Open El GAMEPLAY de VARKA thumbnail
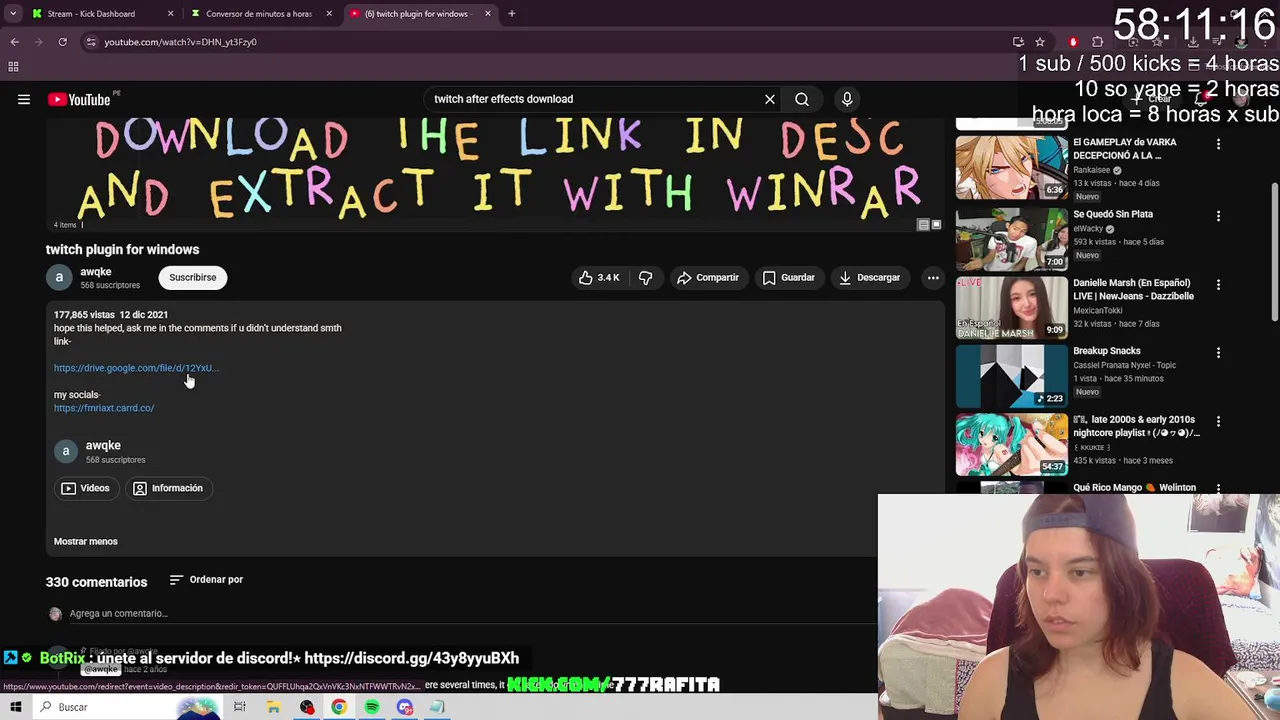1280x720 pixels. (1011, 167)
